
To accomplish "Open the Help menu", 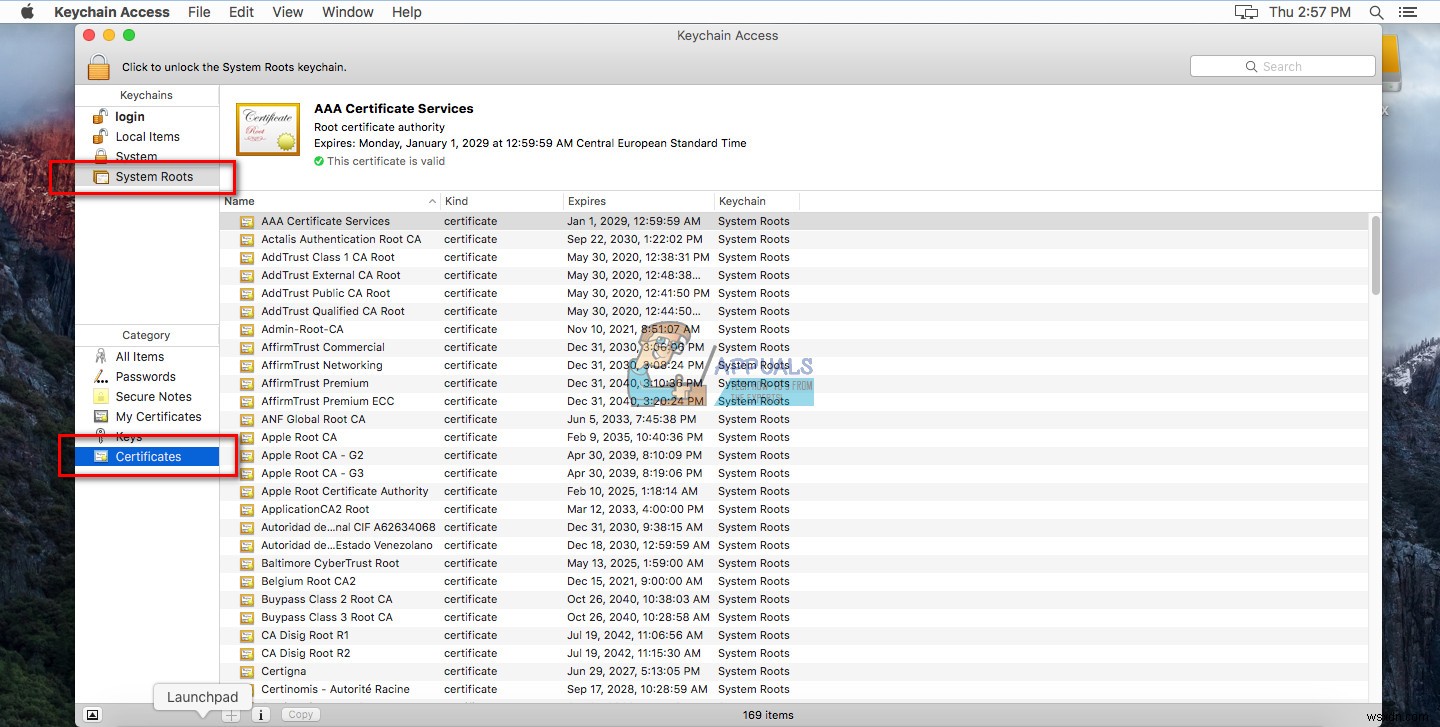I will click(407, 12).
